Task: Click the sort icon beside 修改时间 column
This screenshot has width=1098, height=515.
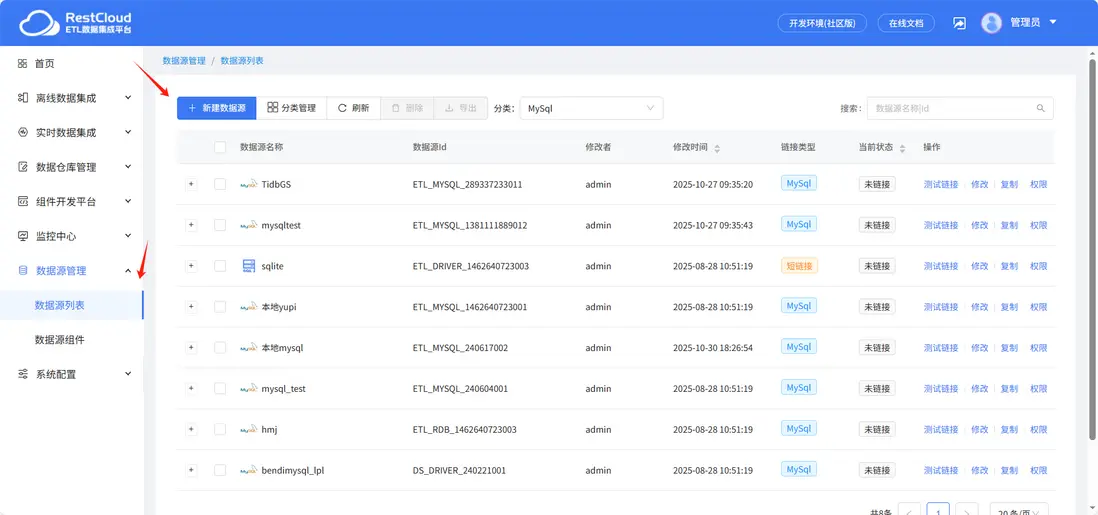Action: [717, 148]
